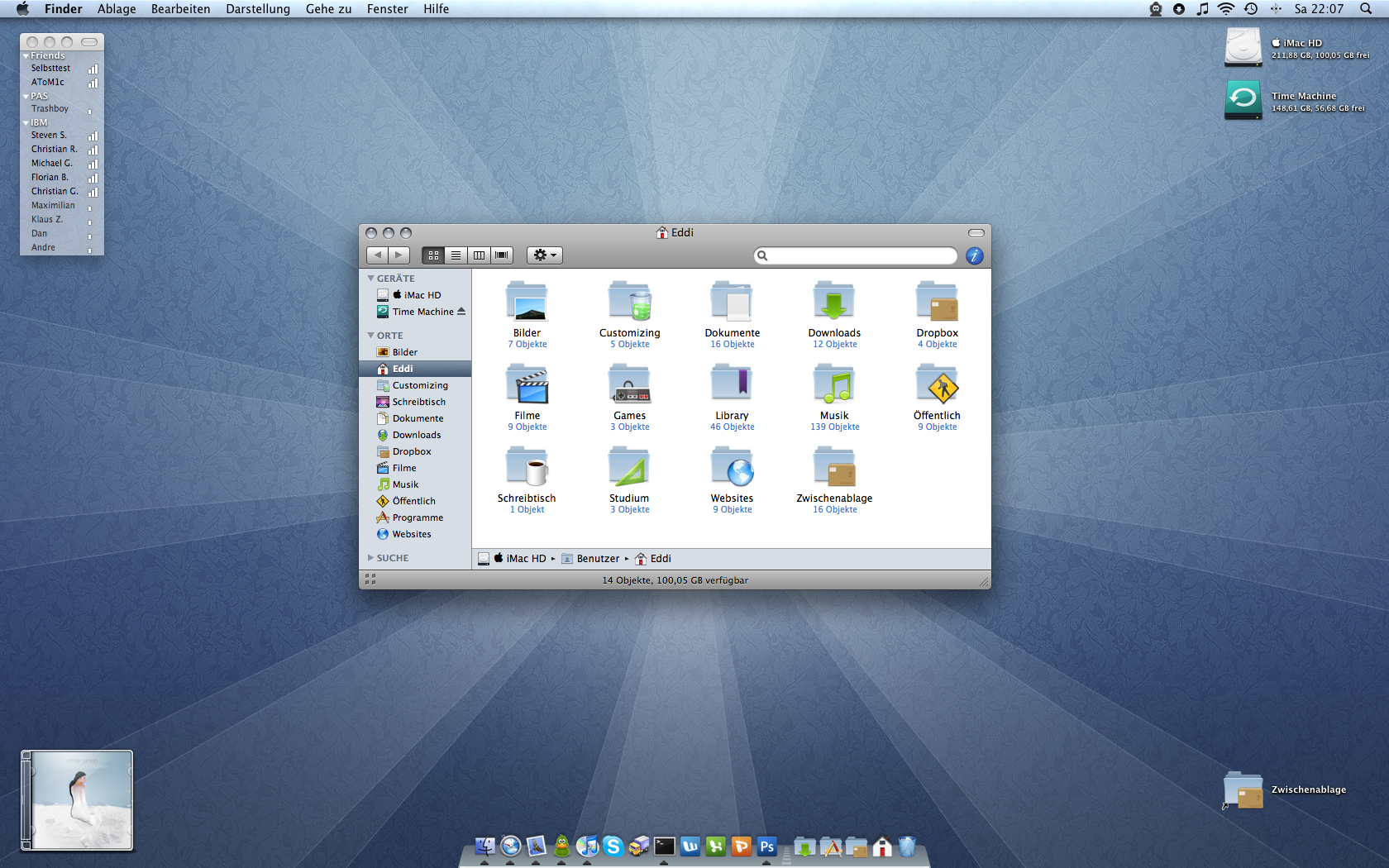Toggle the Finder toolbar pill button

tap(976, 233)
